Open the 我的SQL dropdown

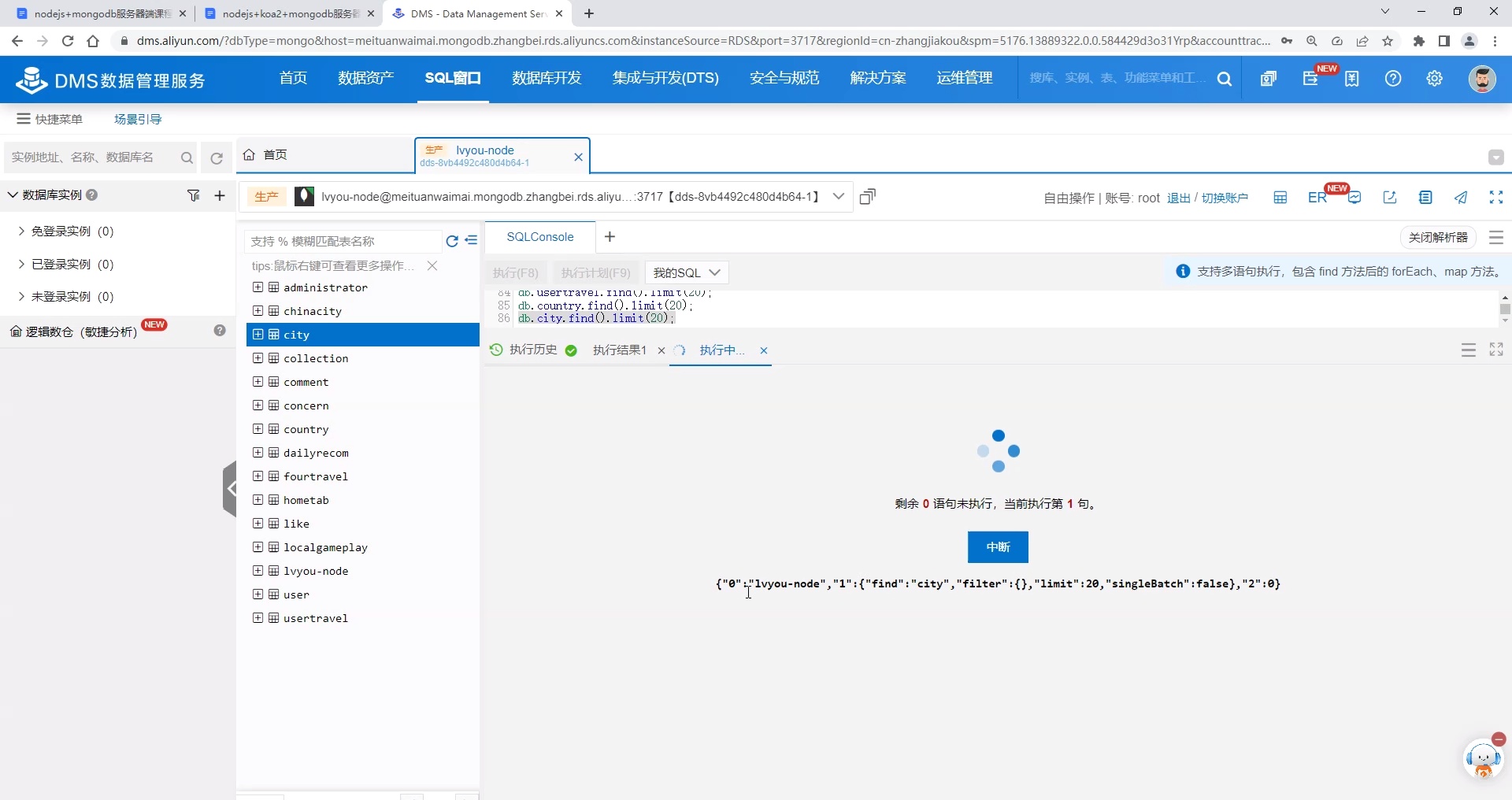coord(686,272)
